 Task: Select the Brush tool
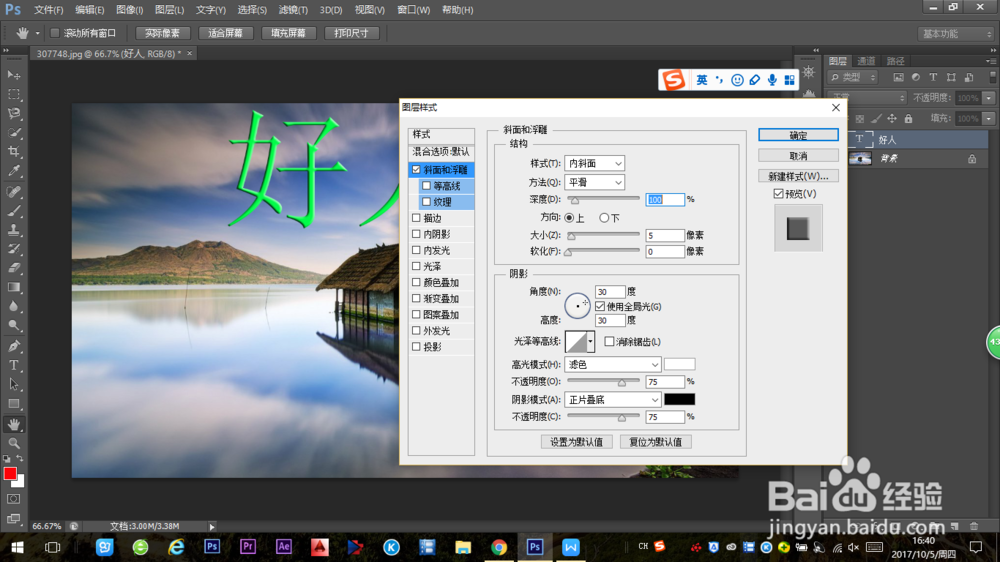(13, 211)
